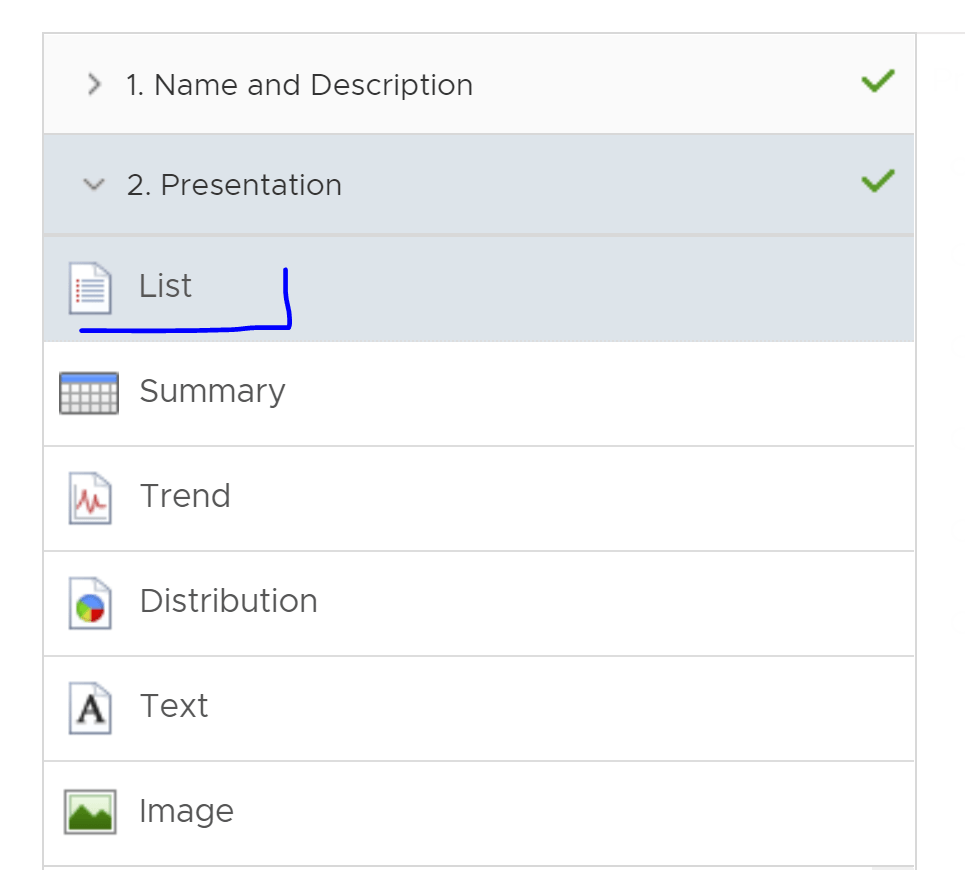Select the Text option label
The width and height of the screenshot is (965, 870).
tap(174, 706)
